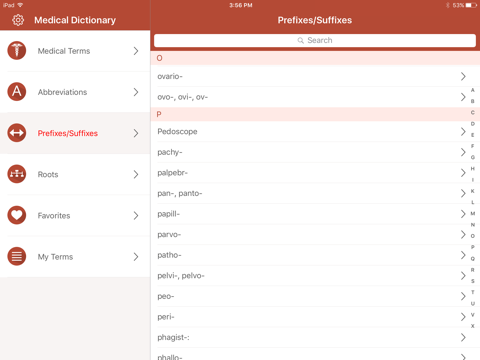Open the 'Pedoscope' entry
Viewport: 480px width, 360px height.
(315, 131)
